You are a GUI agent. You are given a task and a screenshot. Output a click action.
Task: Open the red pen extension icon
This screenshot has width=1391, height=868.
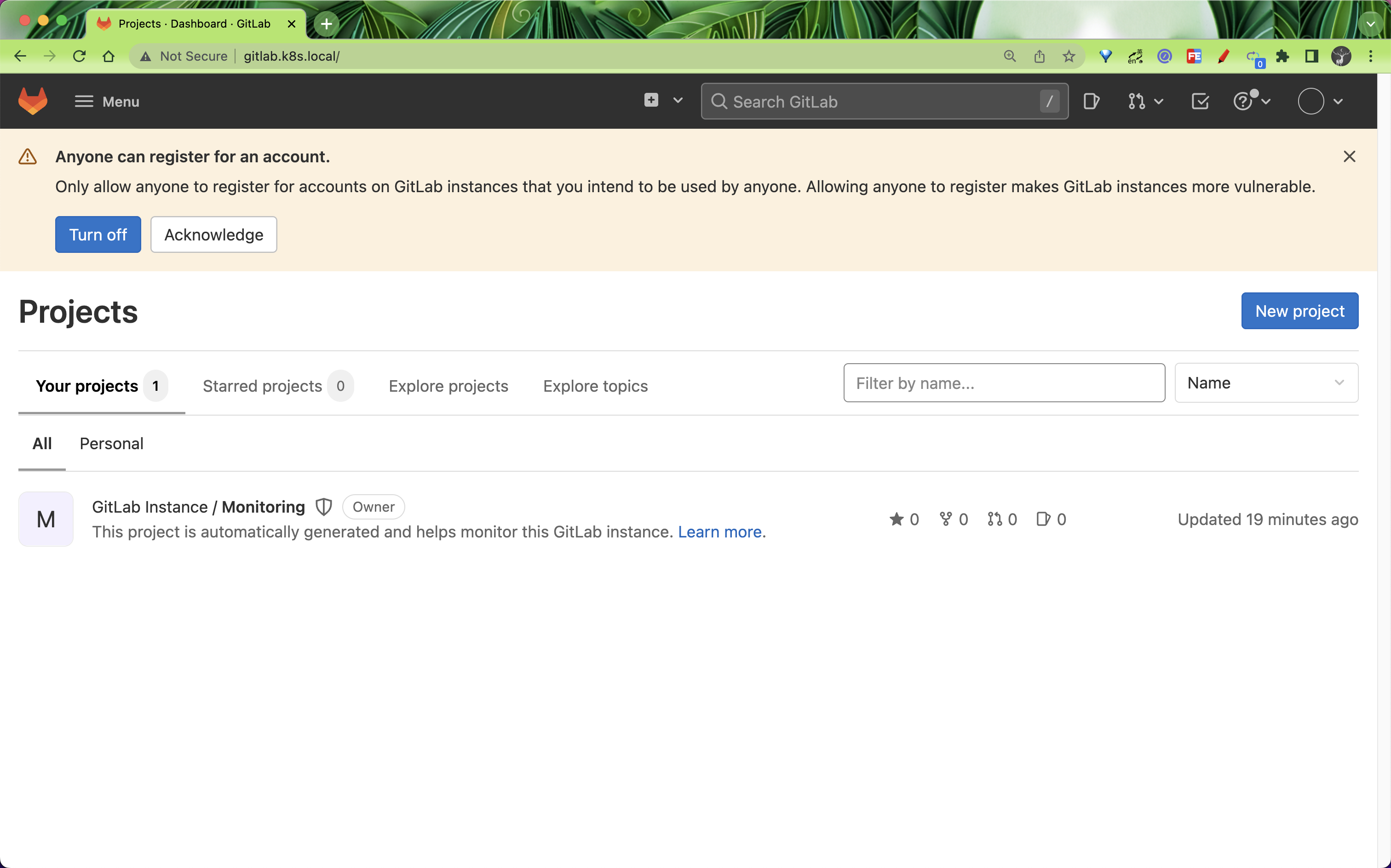point(1223,56)
